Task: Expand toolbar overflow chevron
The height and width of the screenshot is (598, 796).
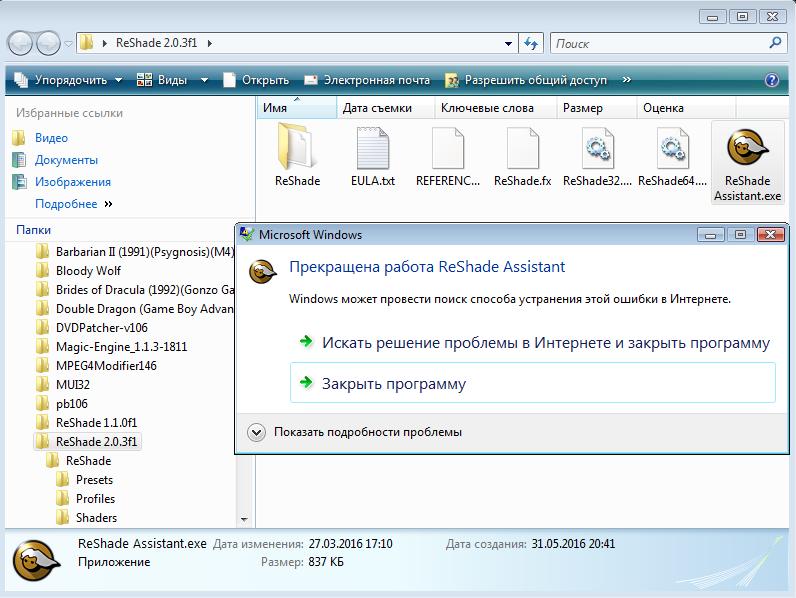Action: tap(627, 80)
